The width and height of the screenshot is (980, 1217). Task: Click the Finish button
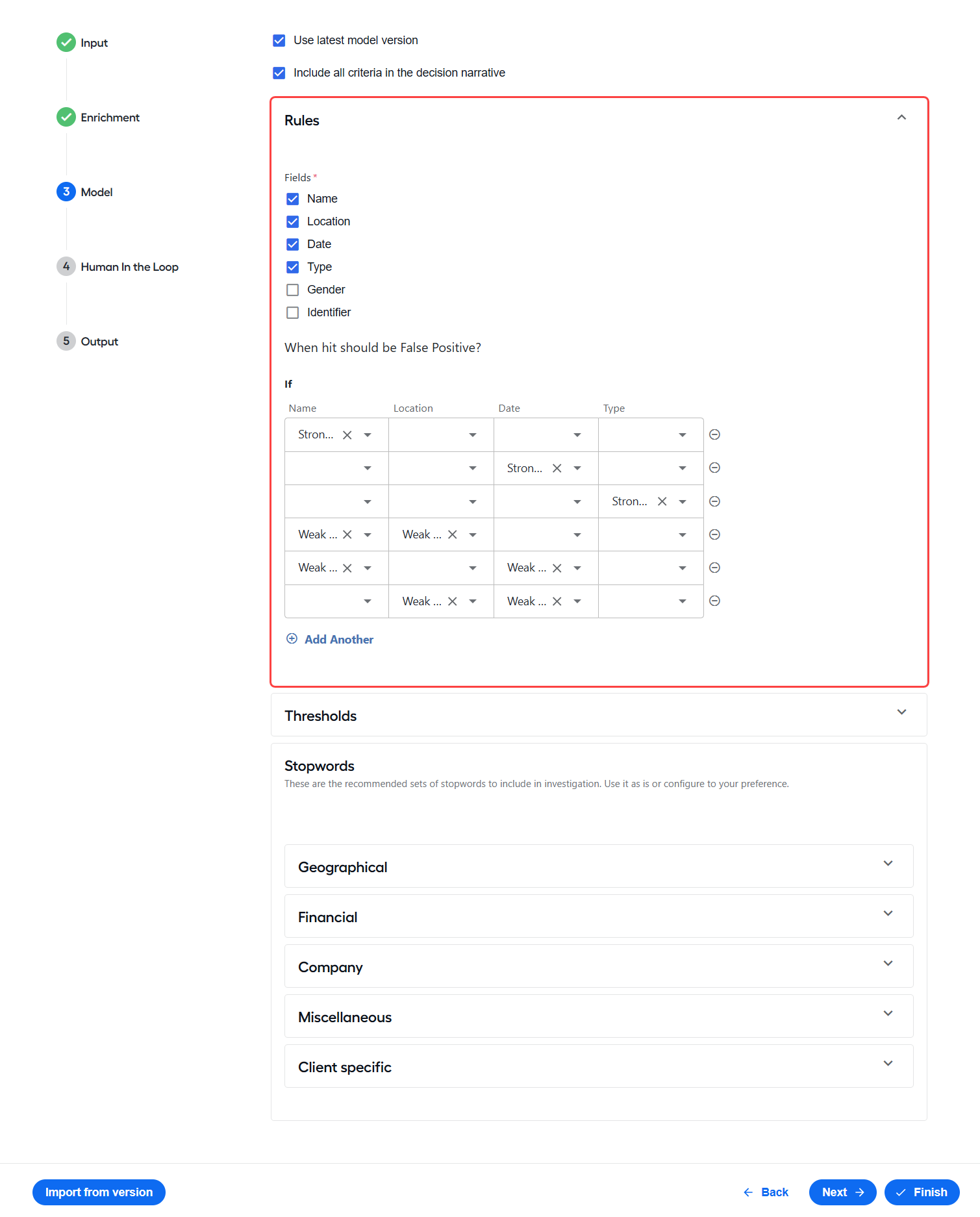pos(922,1192)
